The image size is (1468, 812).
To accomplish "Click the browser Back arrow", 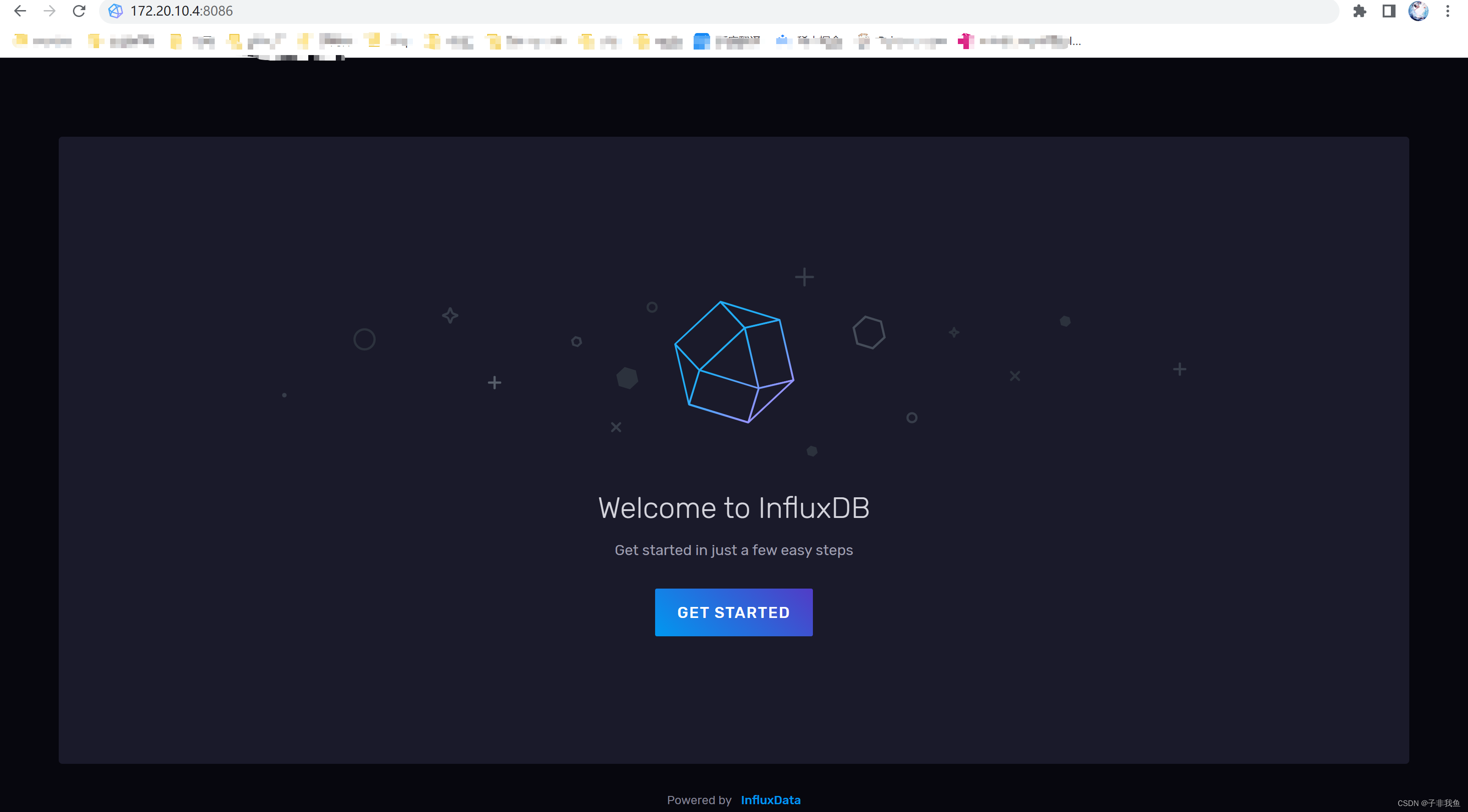I will coord(20,11).
